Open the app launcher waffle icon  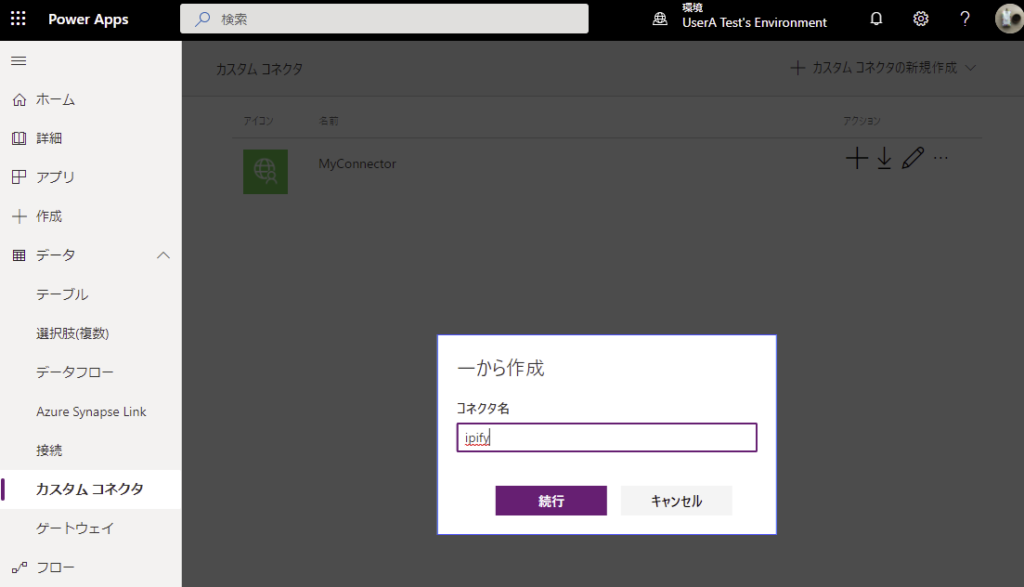coord(18,19)
